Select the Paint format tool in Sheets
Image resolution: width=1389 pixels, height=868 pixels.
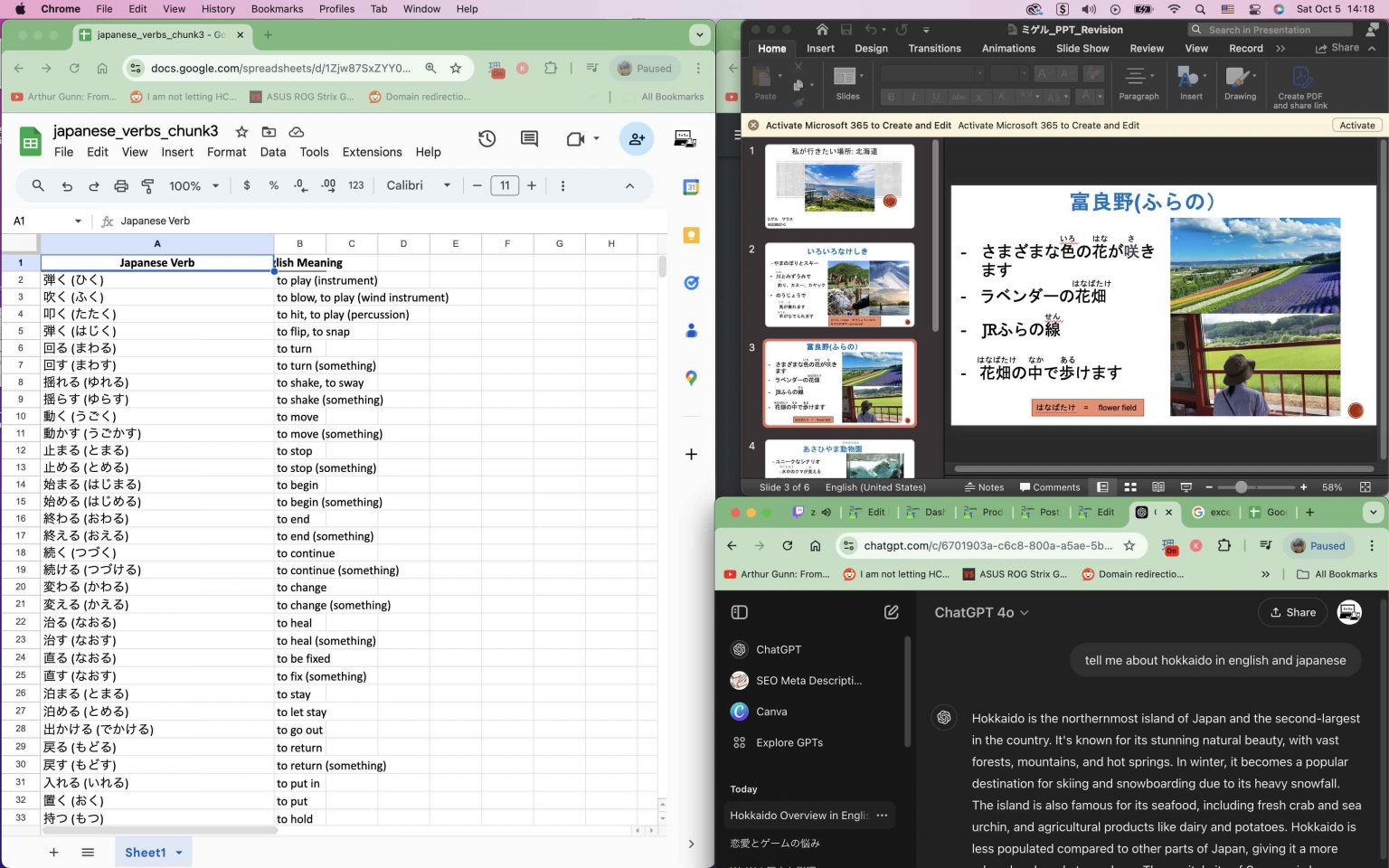(x=147, y=185)
